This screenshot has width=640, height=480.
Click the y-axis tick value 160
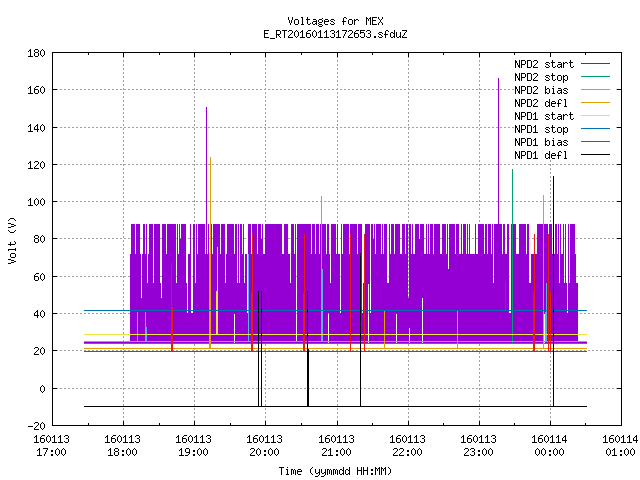tap(36, 90)
